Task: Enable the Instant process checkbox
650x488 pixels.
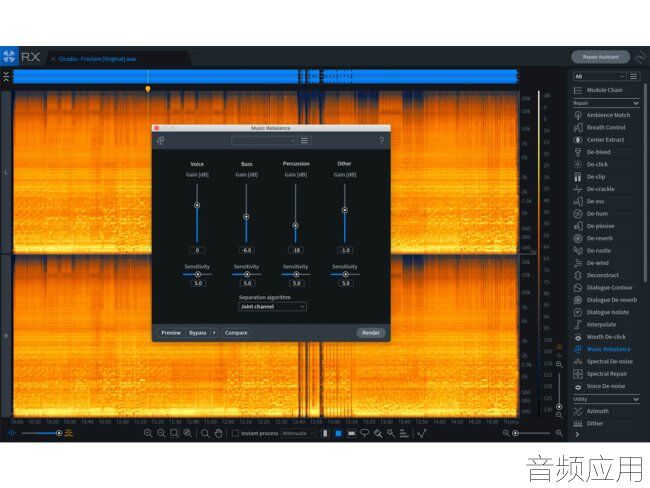Action: (235, 433)
